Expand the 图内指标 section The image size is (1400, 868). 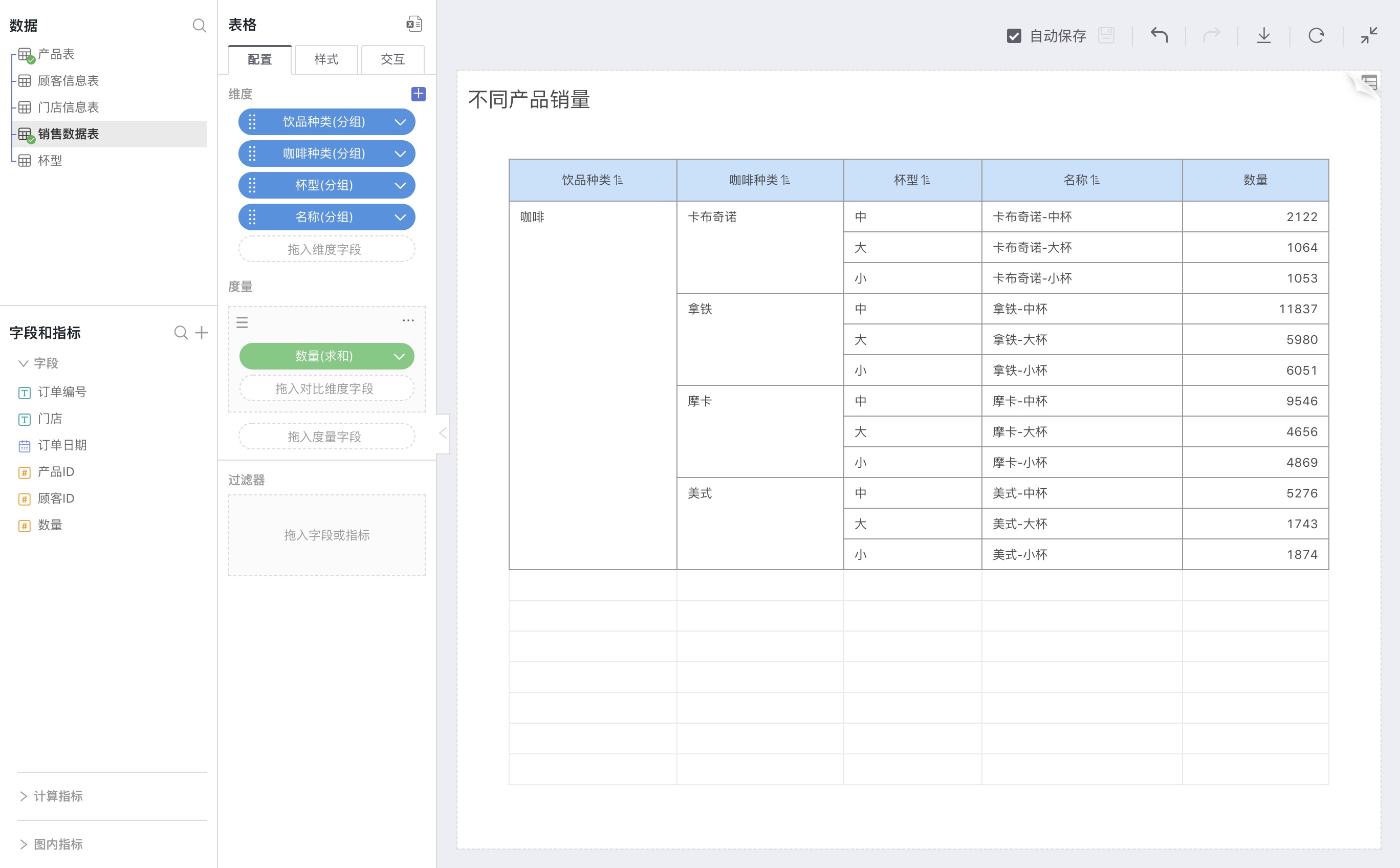point(24,844)
